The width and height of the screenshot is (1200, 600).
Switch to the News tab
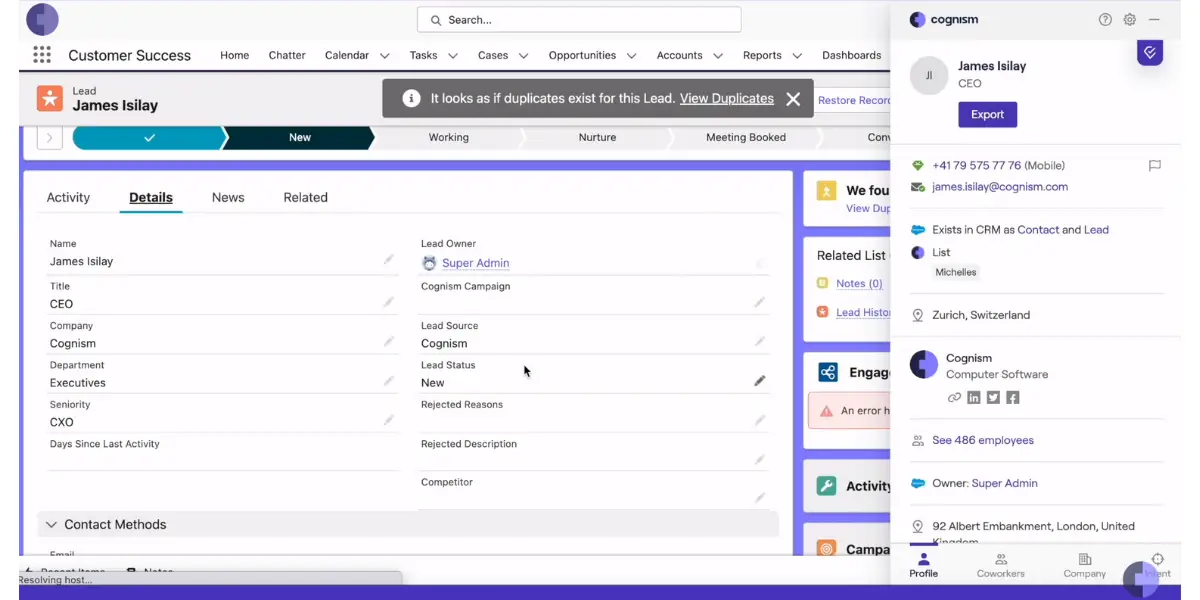click(x=228, y=197)
